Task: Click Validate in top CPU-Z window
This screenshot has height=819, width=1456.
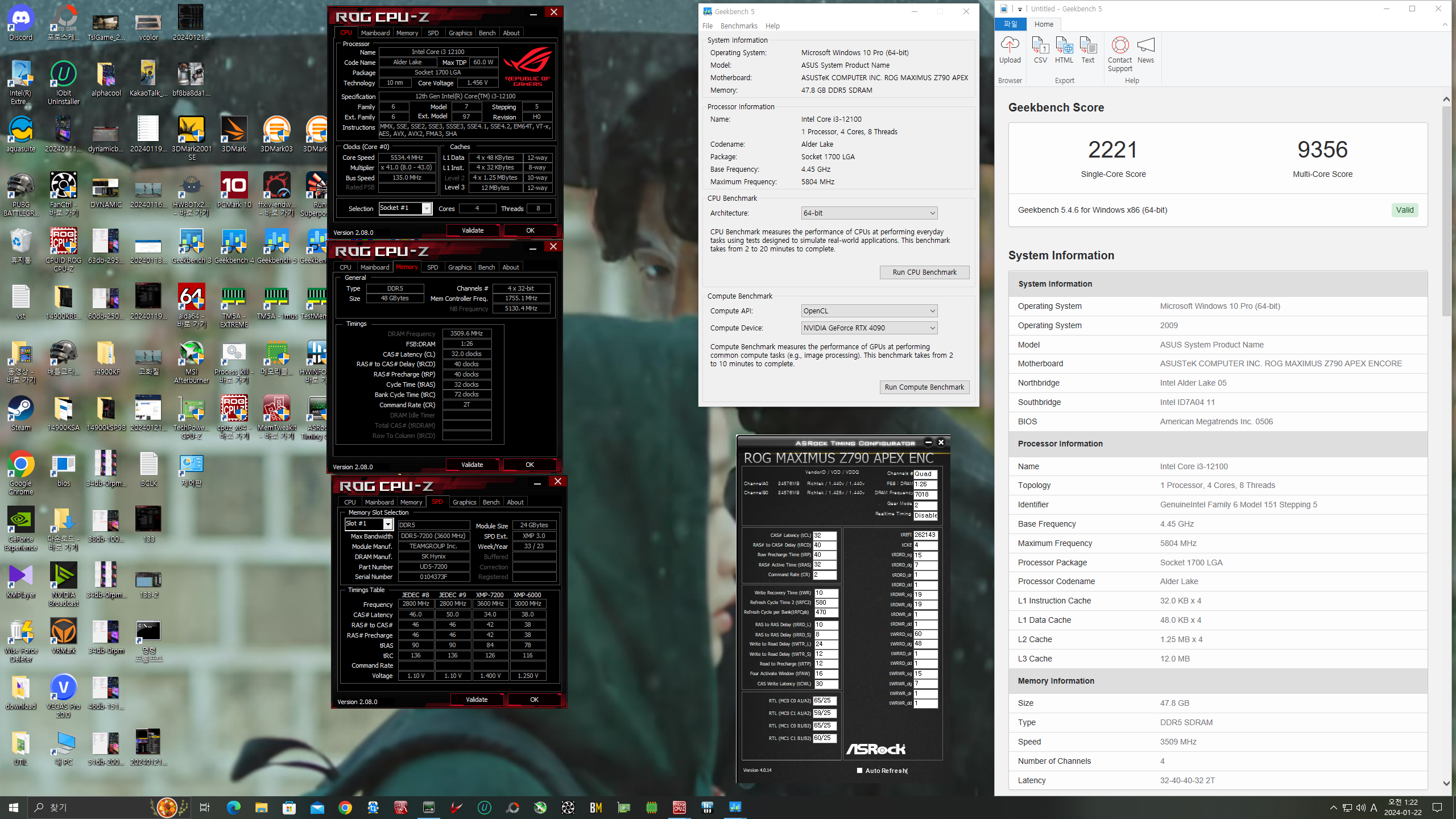Action: point(473,230)
